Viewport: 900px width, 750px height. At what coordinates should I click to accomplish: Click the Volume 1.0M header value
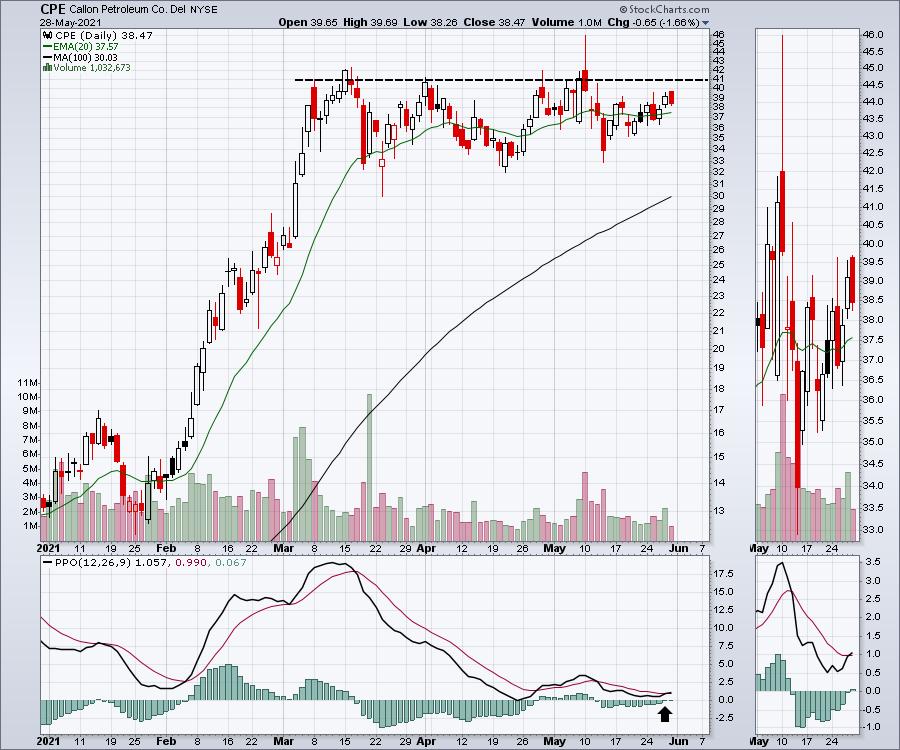tap(567, 22)
